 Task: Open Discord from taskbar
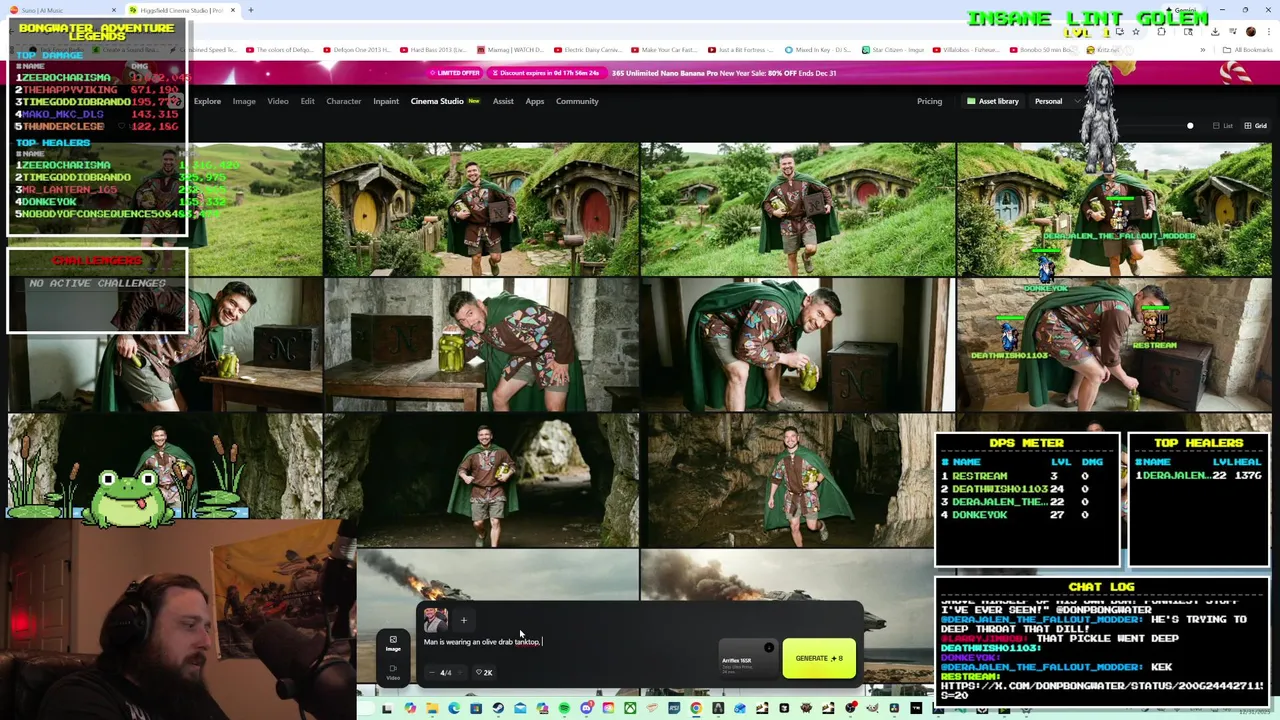pyautogui.click(x=586, y=708)
